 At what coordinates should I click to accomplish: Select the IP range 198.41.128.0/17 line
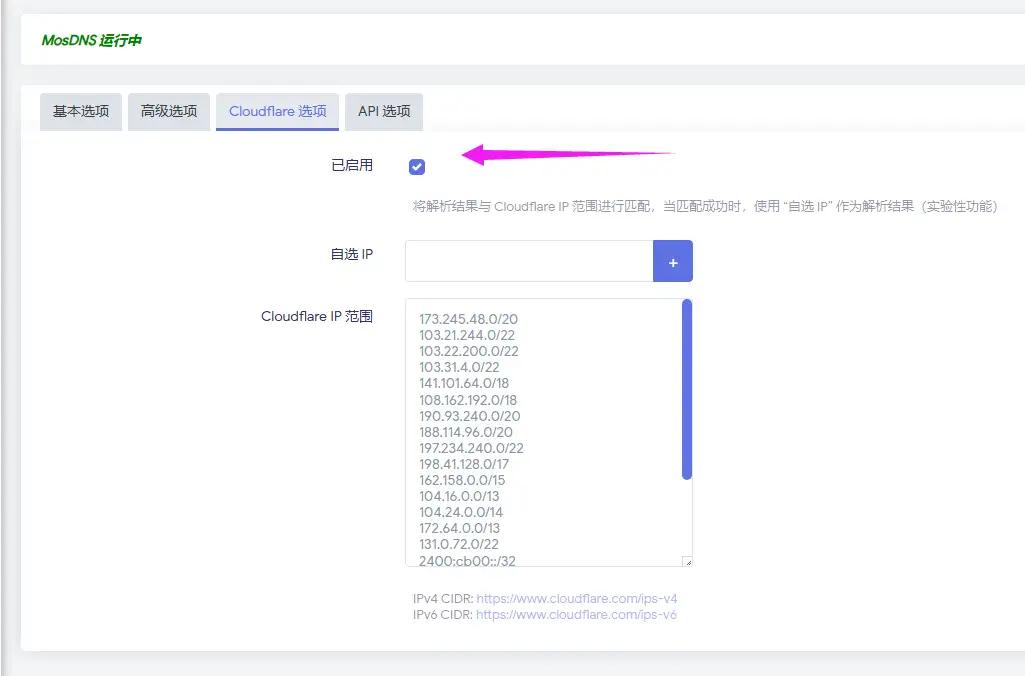tap(467, 463)
